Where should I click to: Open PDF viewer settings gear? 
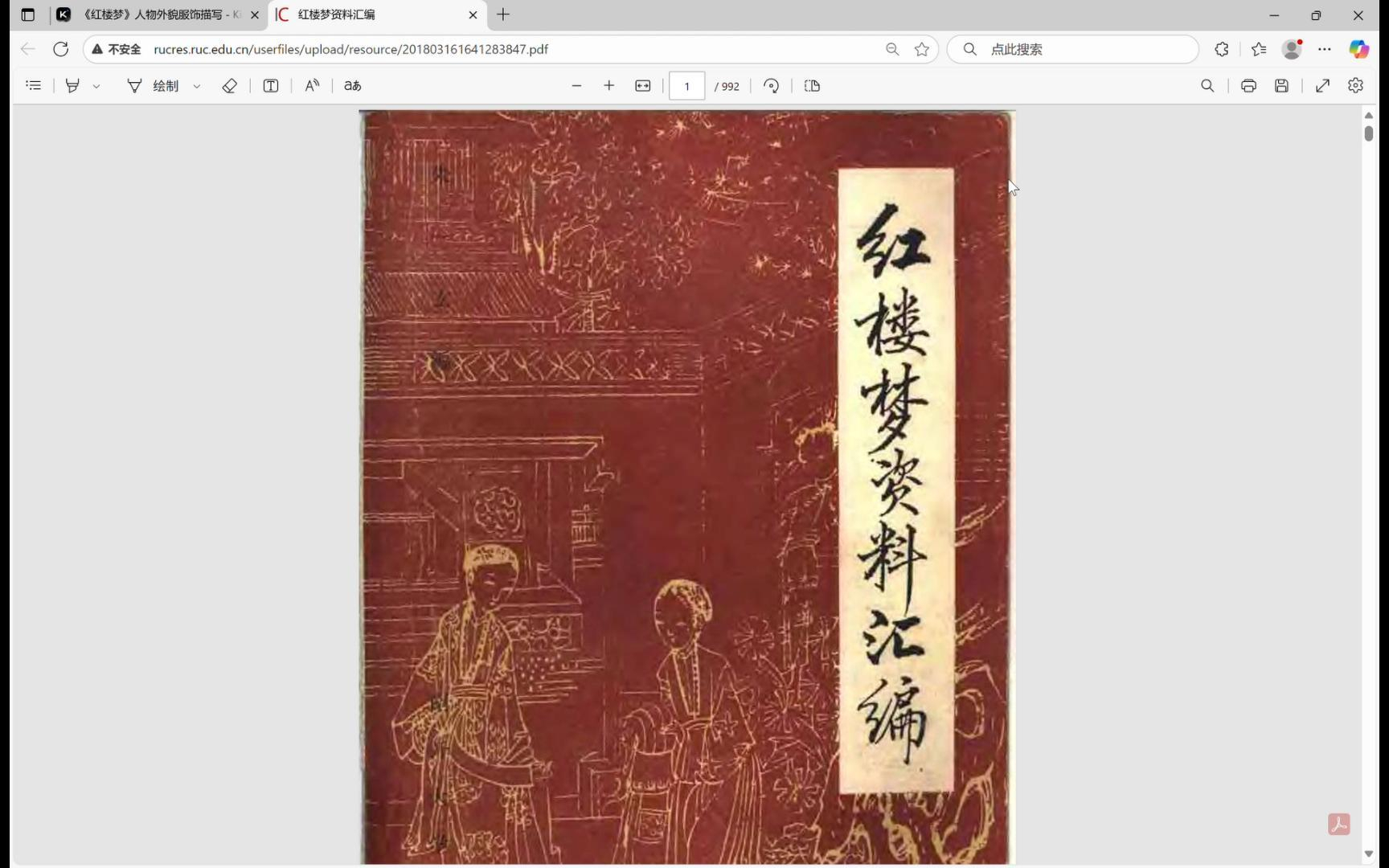[1356, 85]
